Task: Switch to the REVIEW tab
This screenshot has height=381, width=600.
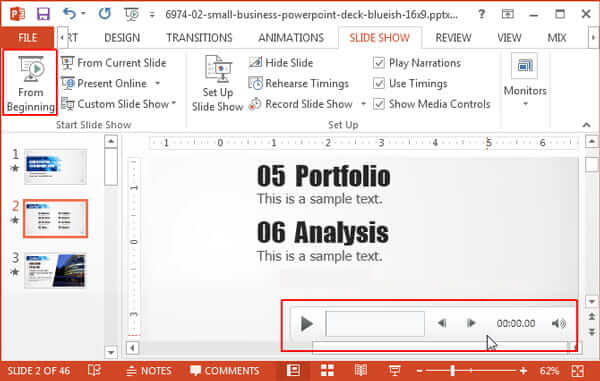Action: (x=453, y=37)
